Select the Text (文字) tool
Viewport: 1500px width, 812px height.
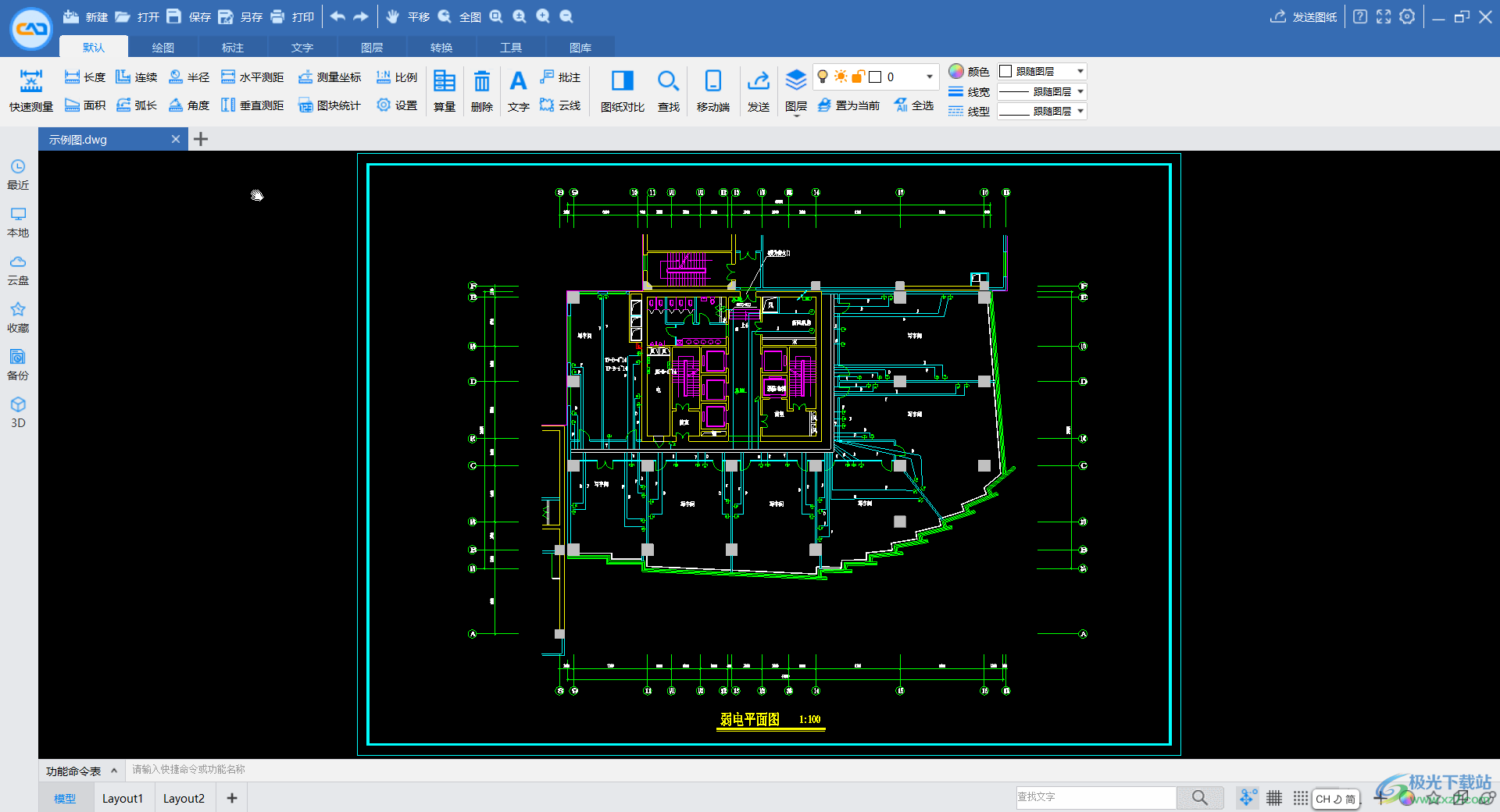[518, 91]
